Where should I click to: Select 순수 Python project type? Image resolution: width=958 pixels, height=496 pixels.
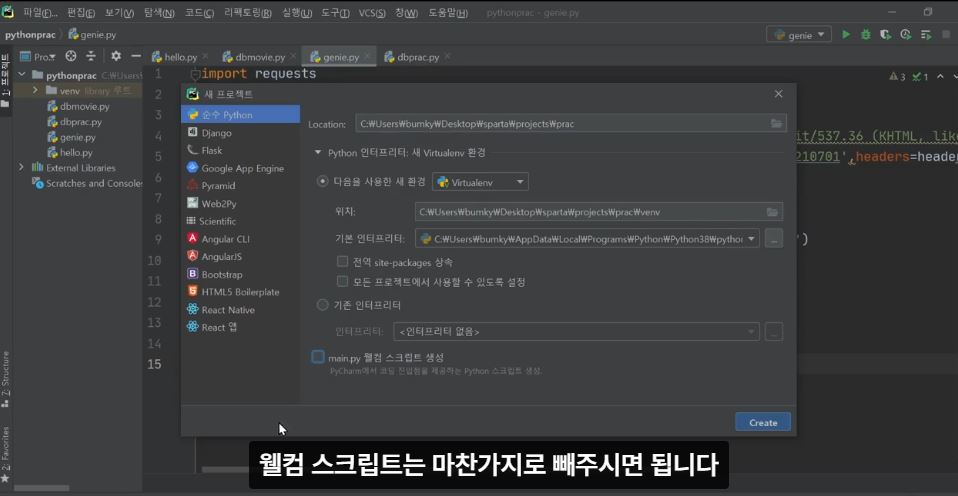[x=240, y=115]
